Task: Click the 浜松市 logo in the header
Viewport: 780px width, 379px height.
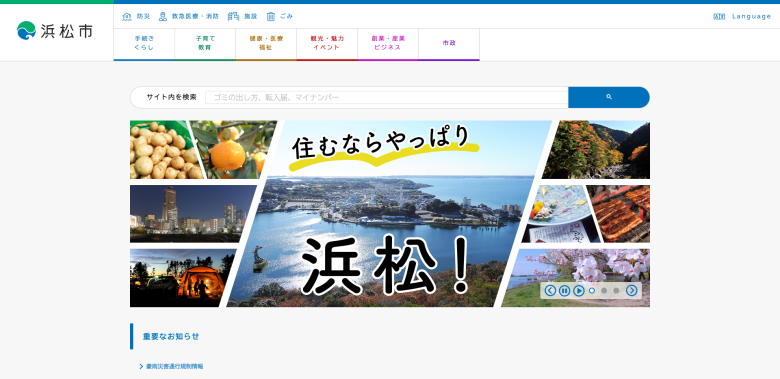Action: 54,31
